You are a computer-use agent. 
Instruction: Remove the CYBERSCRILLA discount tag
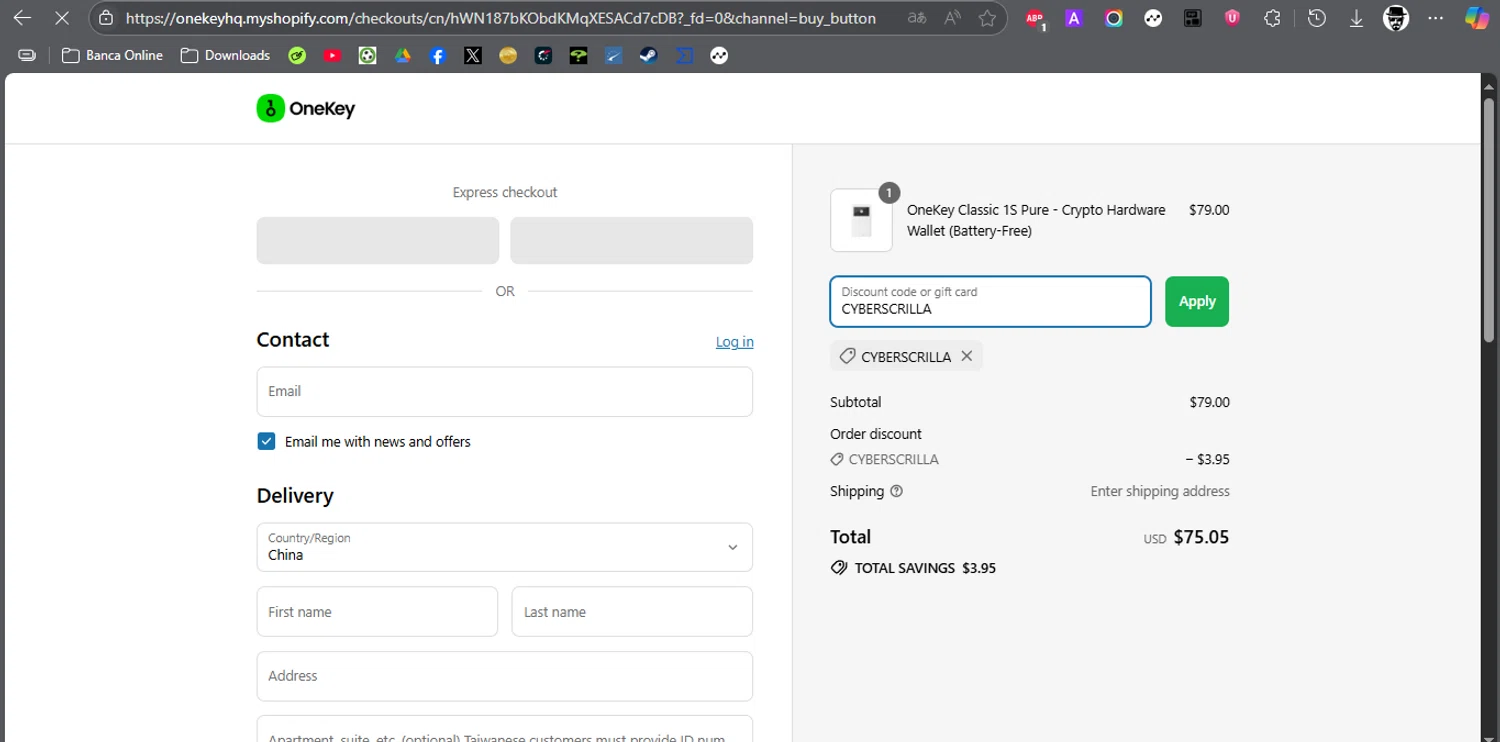coord(966,356)
